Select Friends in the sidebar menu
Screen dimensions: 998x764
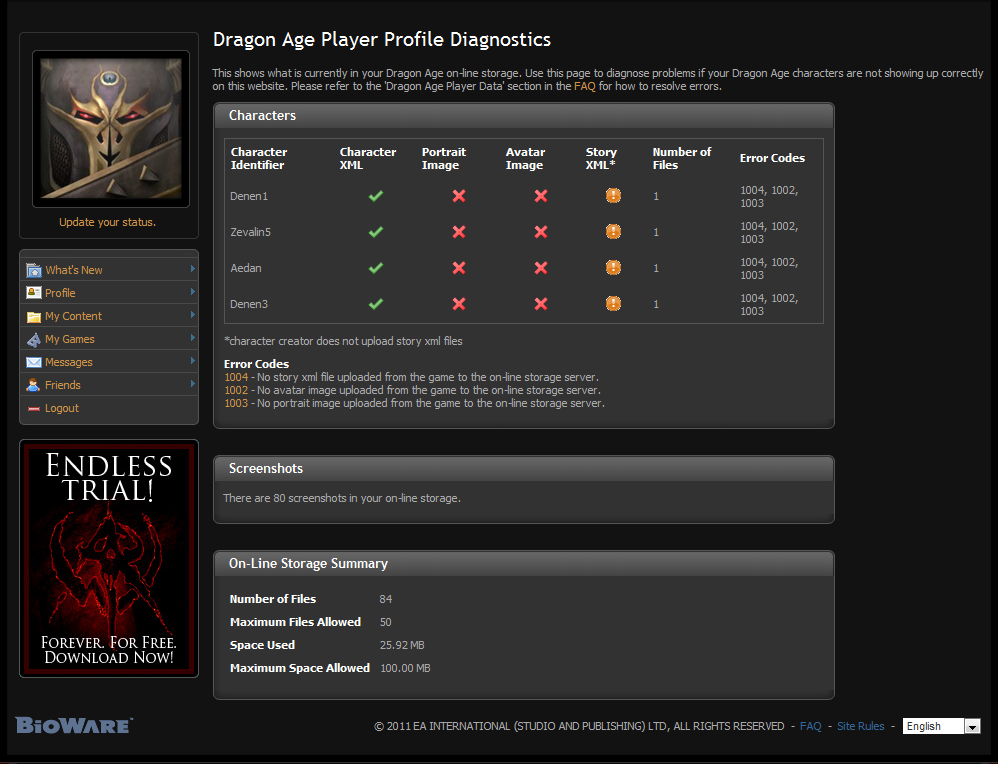tap(63, 385)
